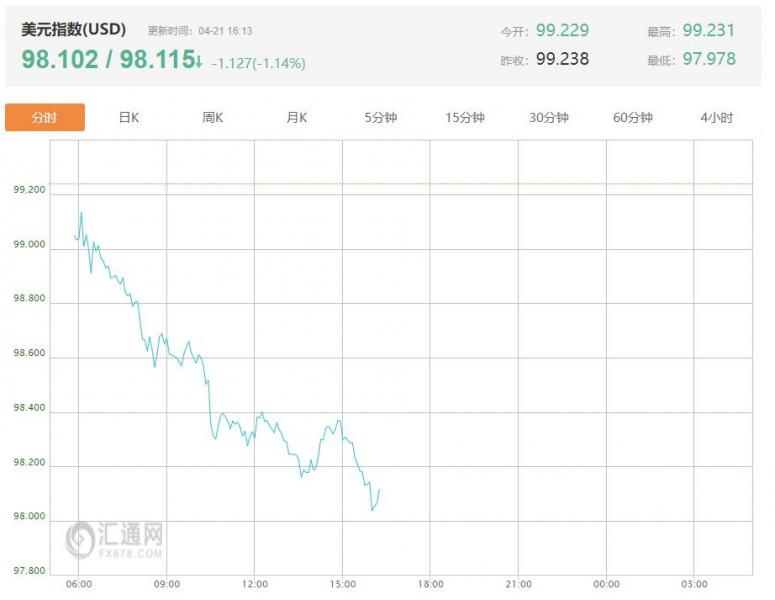Click the down arrow beside the price
Image resolution: width=775 pixels, height=600 pixels.
tap(199, 63)
